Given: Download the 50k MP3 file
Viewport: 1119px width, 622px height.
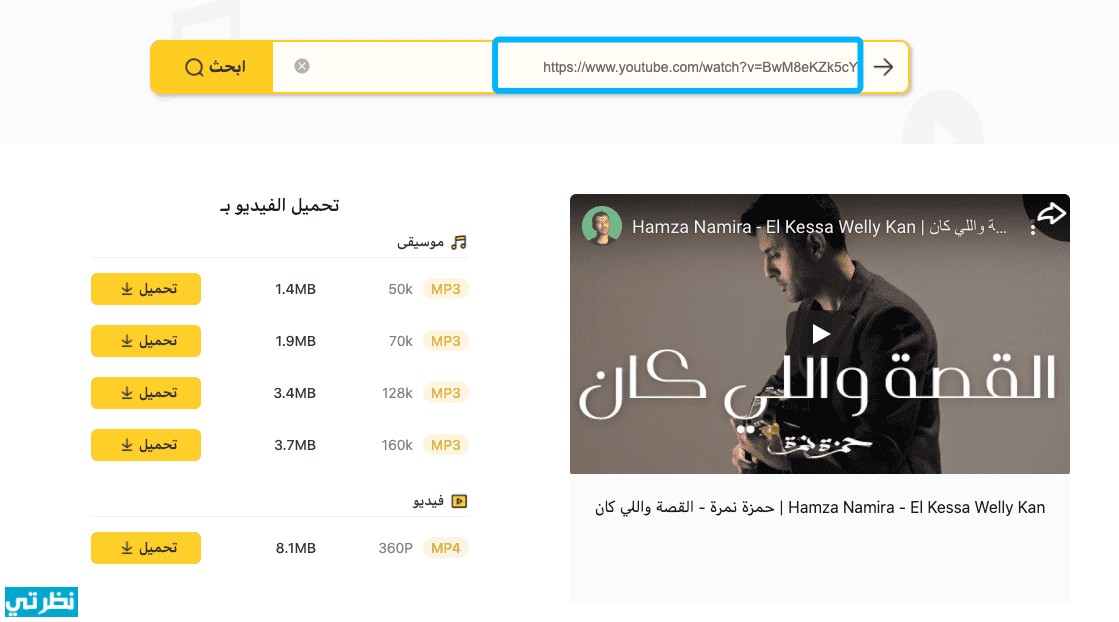Looking at the screenshot, I should coord(146,289).
